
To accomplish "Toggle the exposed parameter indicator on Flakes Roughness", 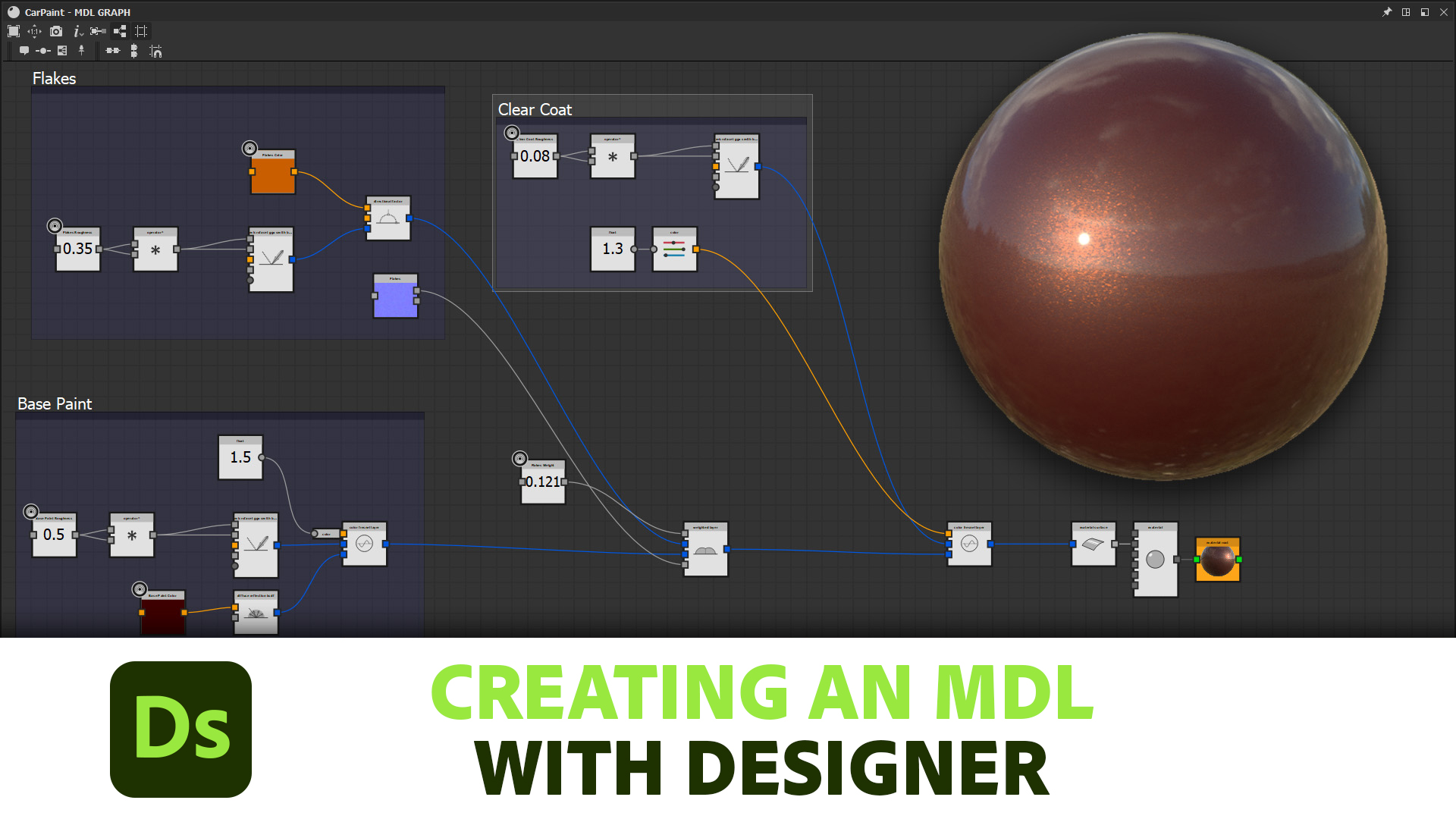I will point(54,225).
